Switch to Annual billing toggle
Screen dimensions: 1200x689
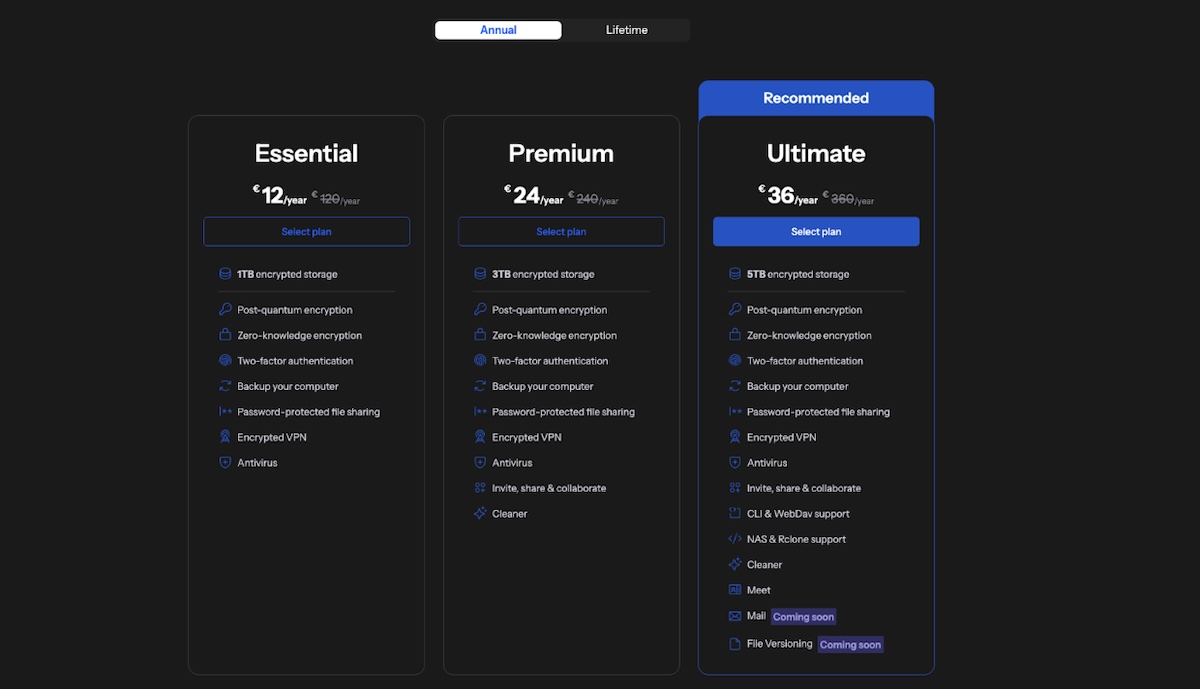click(498, 30)
